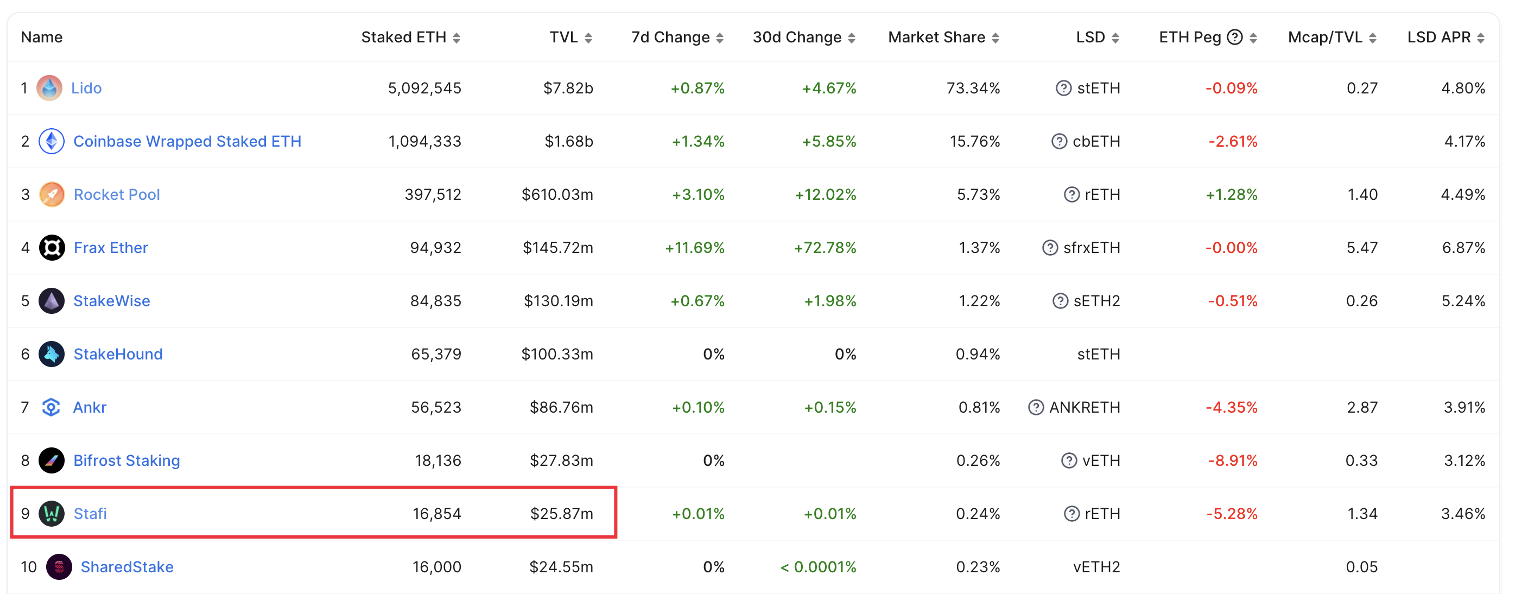Click the StakeWise logo icon

52,301
